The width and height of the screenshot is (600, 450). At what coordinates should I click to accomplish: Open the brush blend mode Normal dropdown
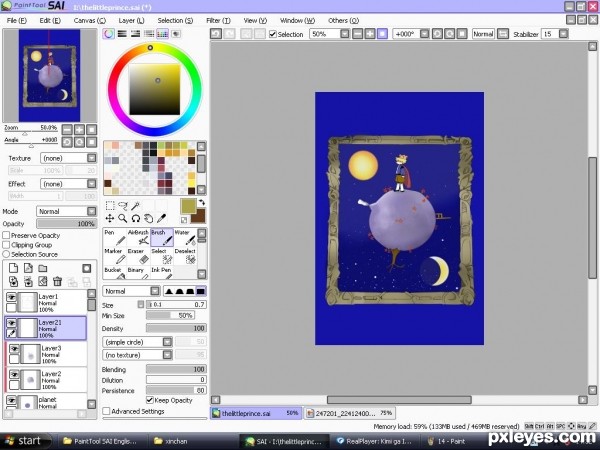(x=131, y=291)
